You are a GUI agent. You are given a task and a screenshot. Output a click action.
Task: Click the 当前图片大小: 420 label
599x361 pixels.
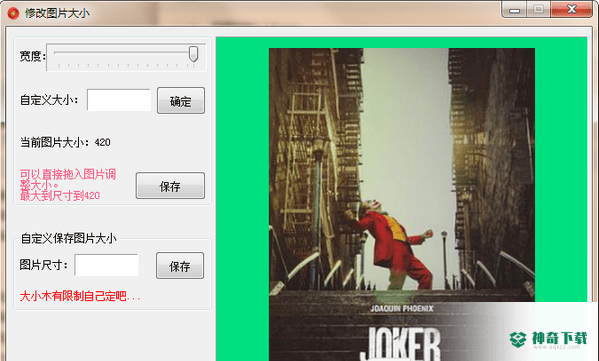coord(65,142)
